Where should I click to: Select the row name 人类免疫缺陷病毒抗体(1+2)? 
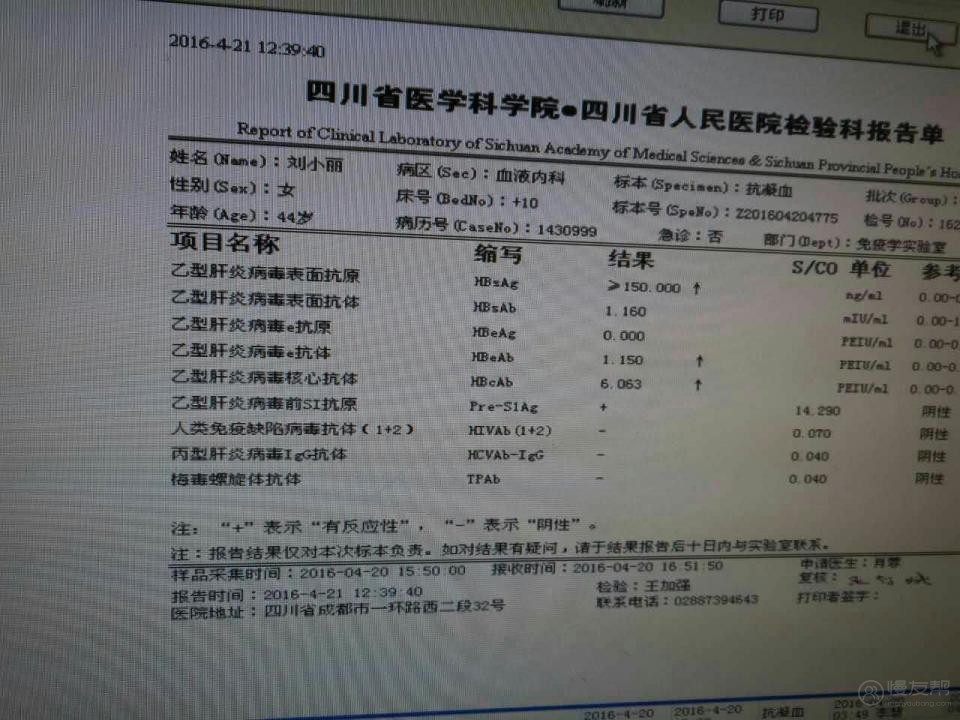tap(293, 429)
